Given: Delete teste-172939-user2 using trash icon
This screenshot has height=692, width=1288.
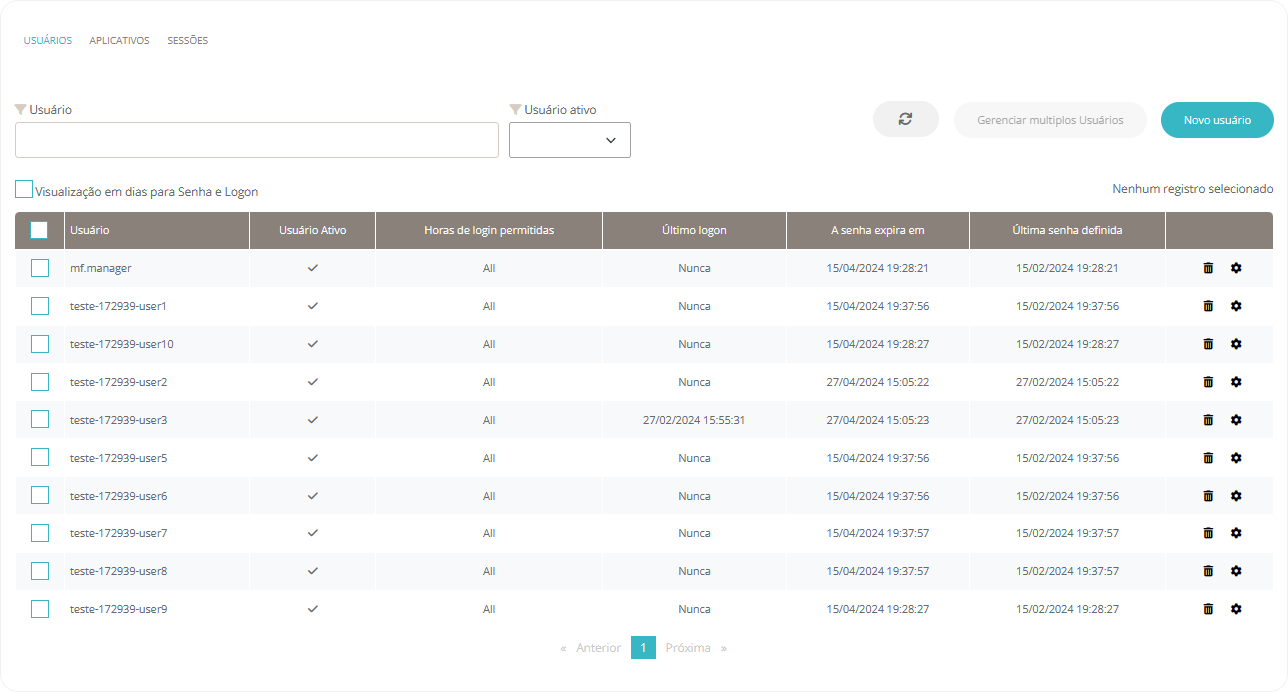Looking at the screenshot, I should coord(1208,382).
